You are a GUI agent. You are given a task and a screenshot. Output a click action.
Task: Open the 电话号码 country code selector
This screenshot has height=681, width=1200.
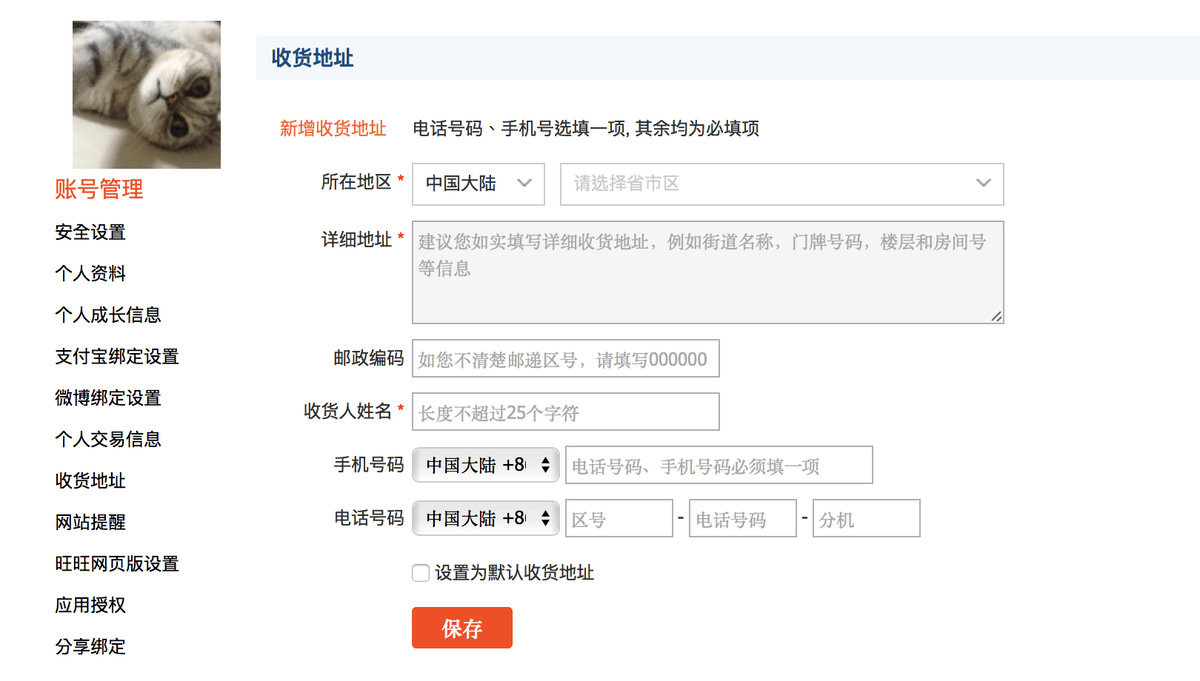[x=485, y=519]
